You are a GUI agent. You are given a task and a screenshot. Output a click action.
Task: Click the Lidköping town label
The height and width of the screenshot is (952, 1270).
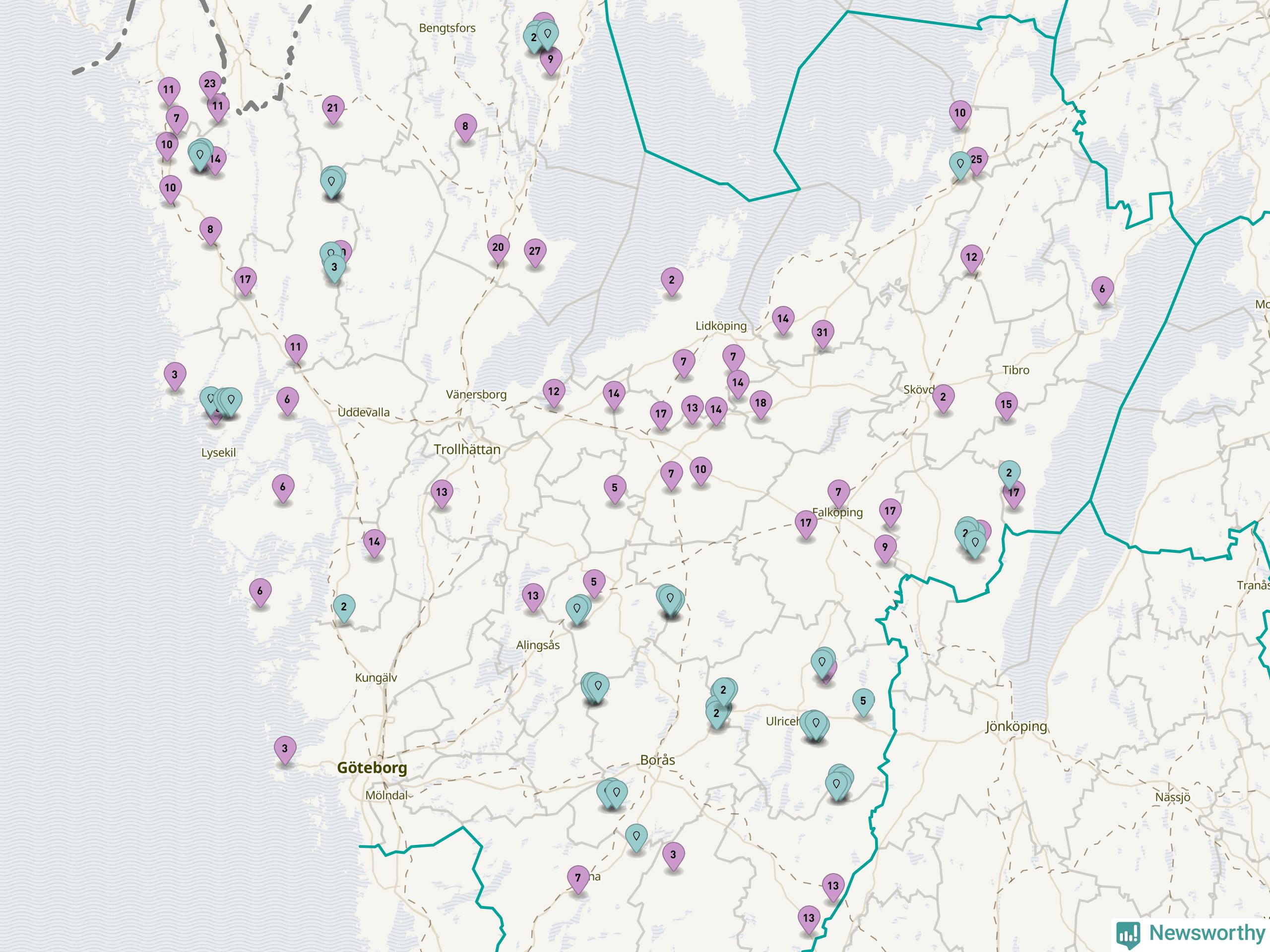721,326
